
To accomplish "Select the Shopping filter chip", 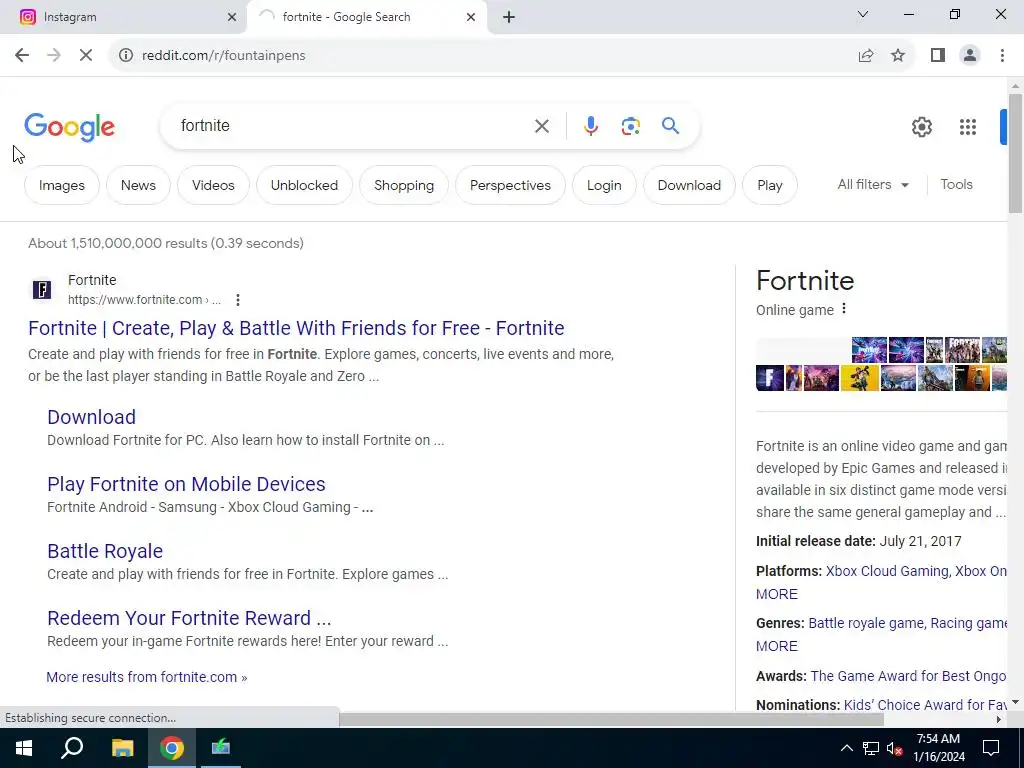I will 404,185.
